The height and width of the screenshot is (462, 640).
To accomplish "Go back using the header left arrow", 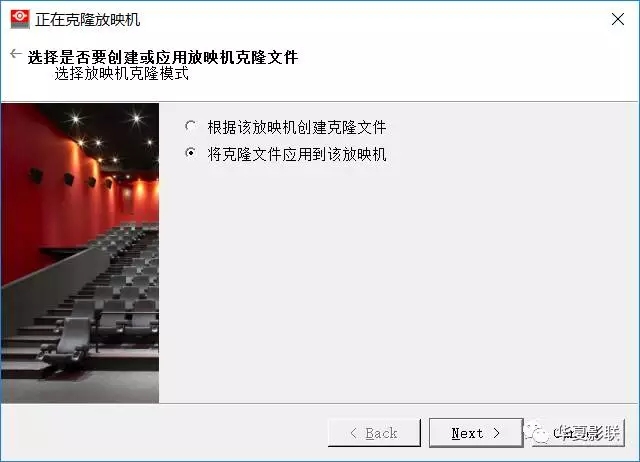I will (x=16, y=53).
